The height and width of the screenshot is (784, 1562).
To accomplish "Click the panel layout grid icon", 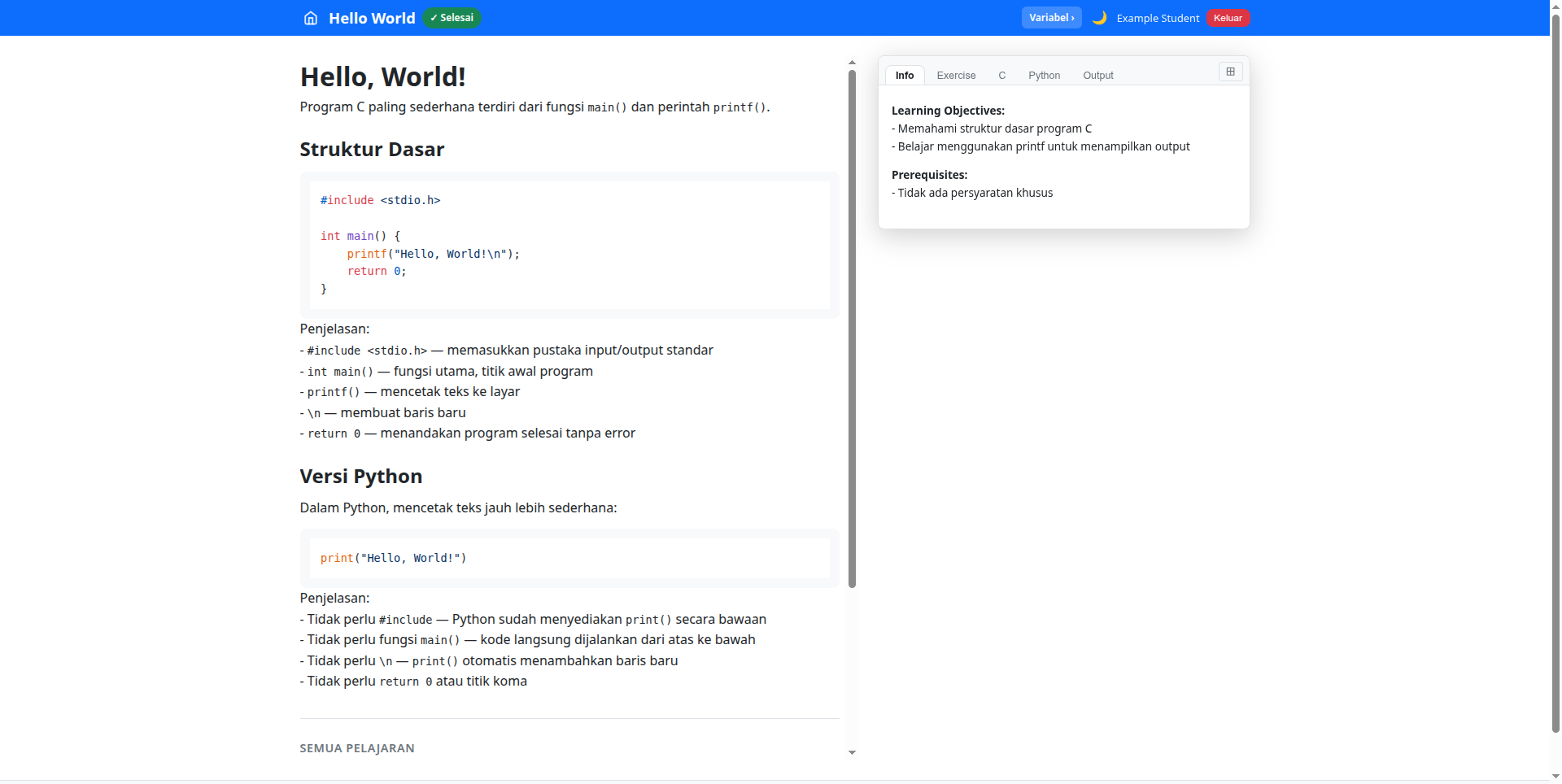I will point(1230,72).
